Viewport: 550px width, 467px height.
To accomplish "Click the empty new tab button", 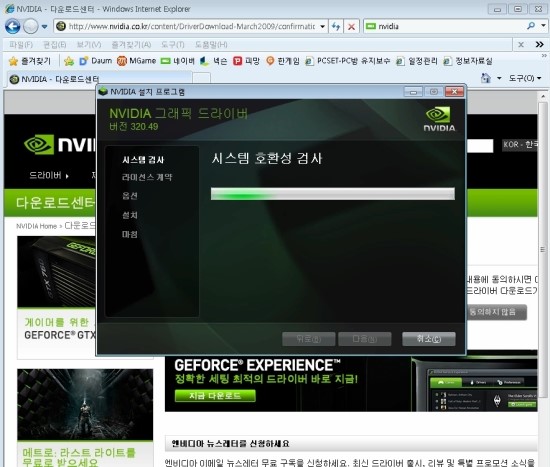I will [202, 78].
